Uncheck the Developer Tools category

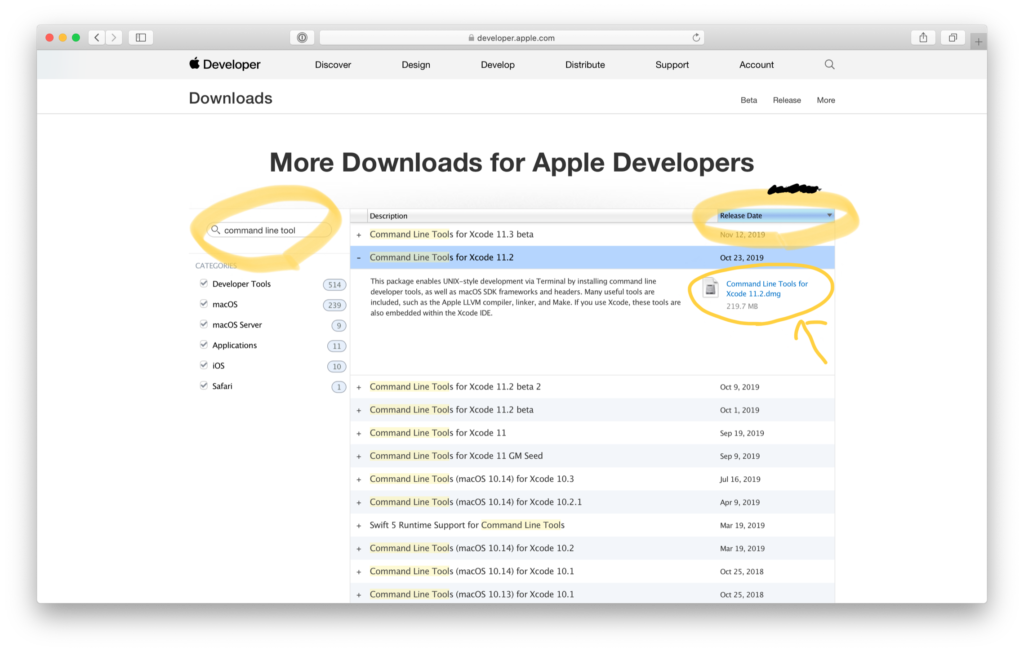pos(204,284)
